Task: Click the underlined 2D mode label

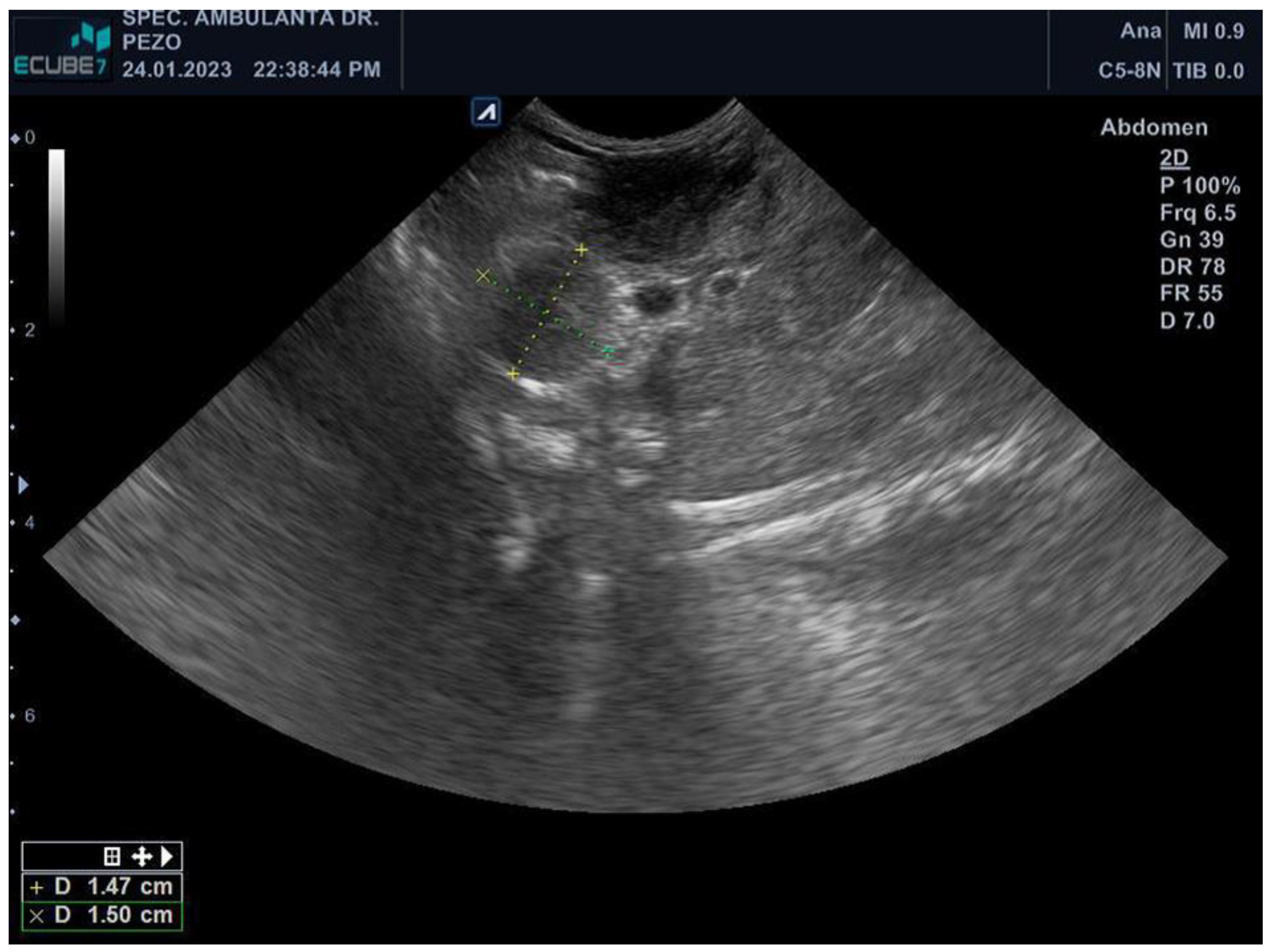Action: (x=1174, y=158)
